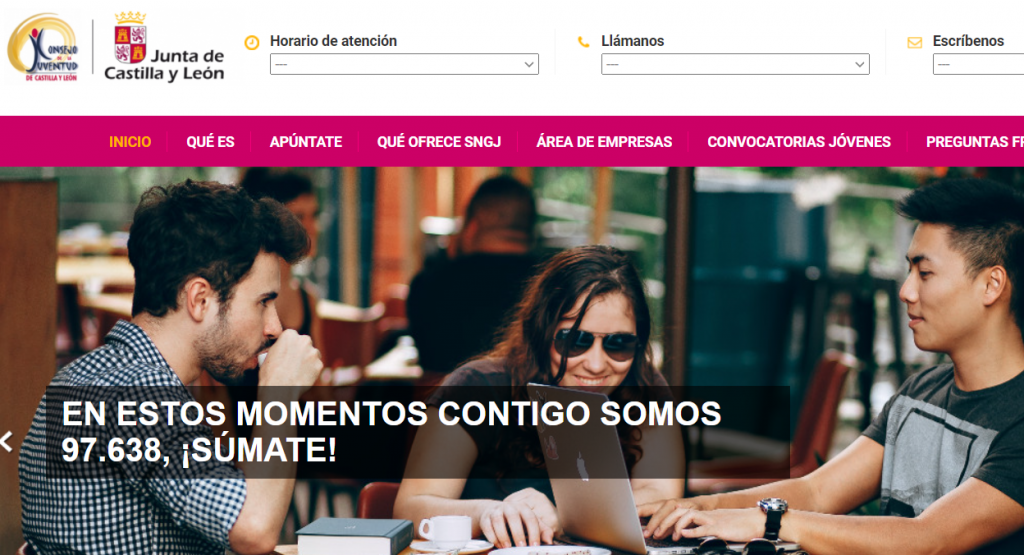Select APÚNTATE in the navigation bar
The image size is (1024, 555).
point(306,142)
